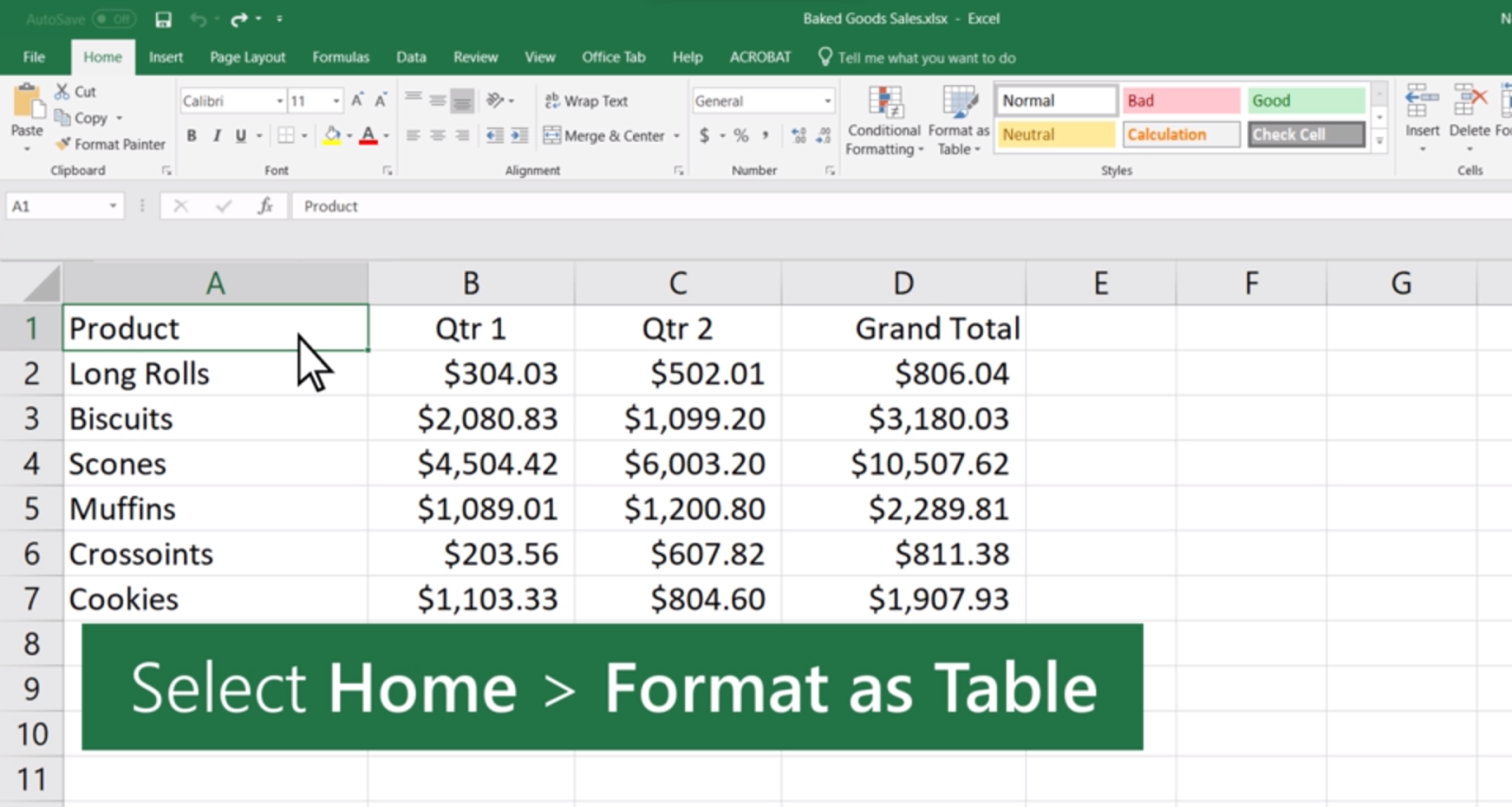Click the red Font Color A
The image size is (1512, 807).
coord(369,136)
